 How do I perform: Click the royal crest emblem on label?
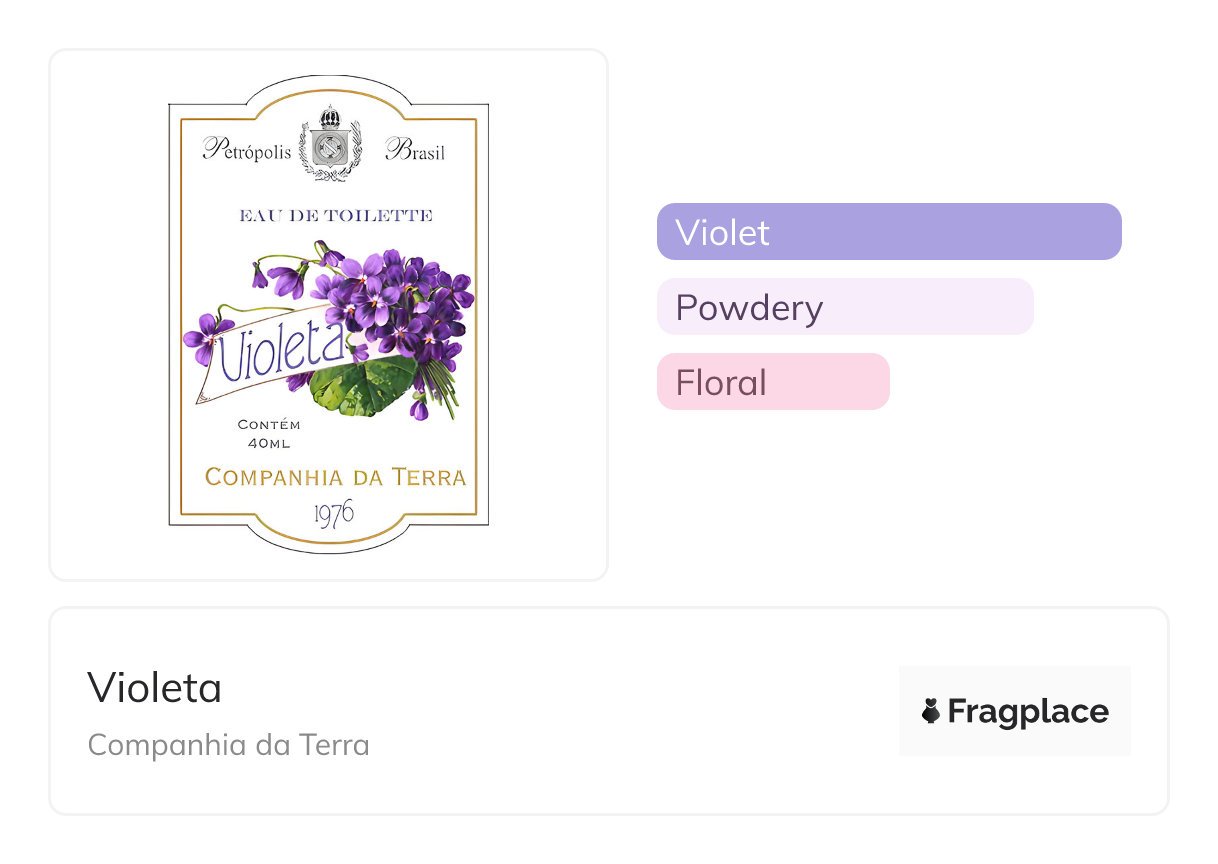pyautogui.click(x=328, y=145)
